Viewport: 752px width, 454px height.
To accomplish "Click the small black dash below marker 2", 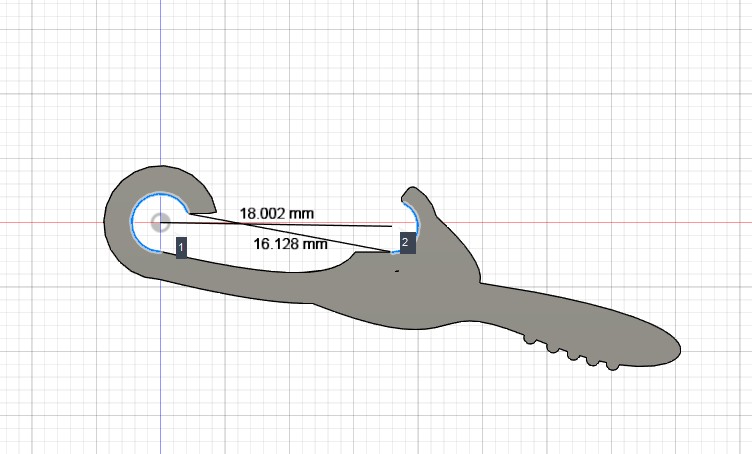I will [x=397, y=271].
